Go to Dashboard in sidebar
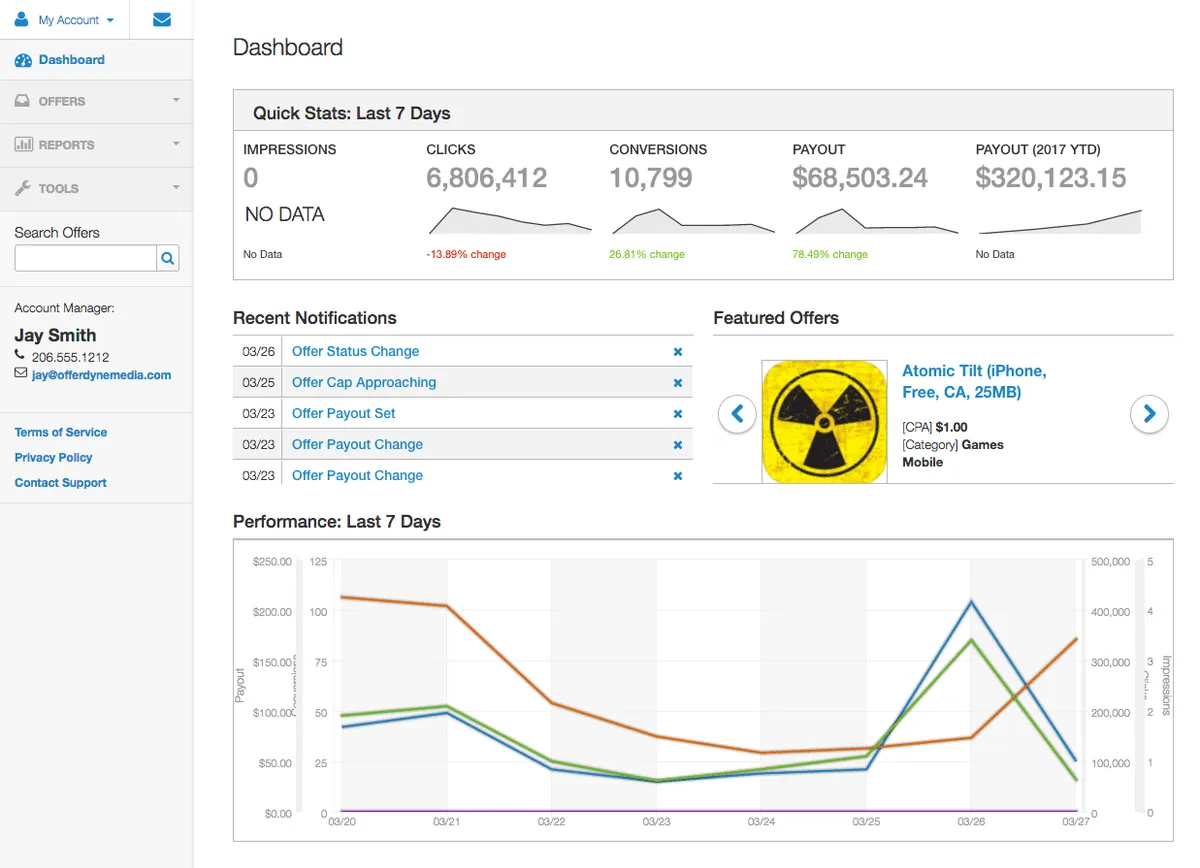 pyautogui.click(x=71, y=60)
